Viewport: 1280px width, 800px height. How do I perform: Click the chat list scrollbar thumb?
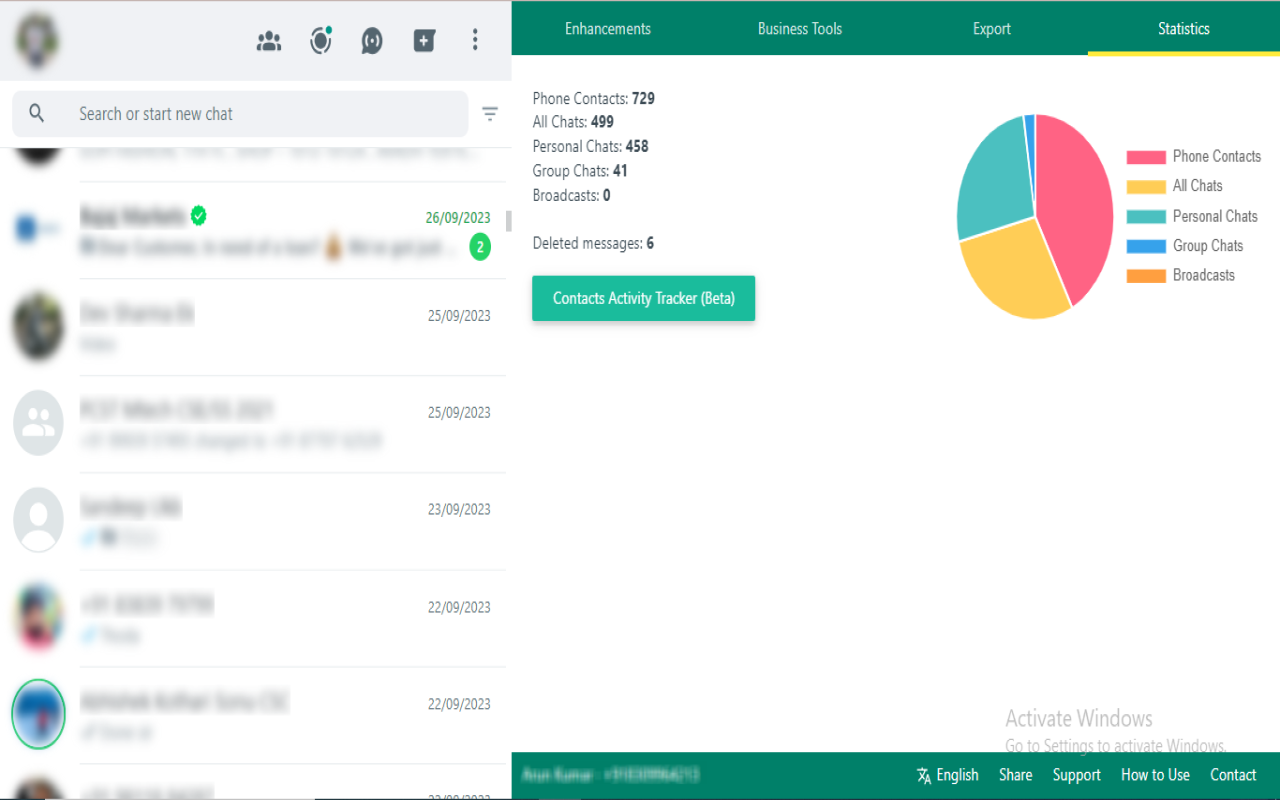point(509,221)
